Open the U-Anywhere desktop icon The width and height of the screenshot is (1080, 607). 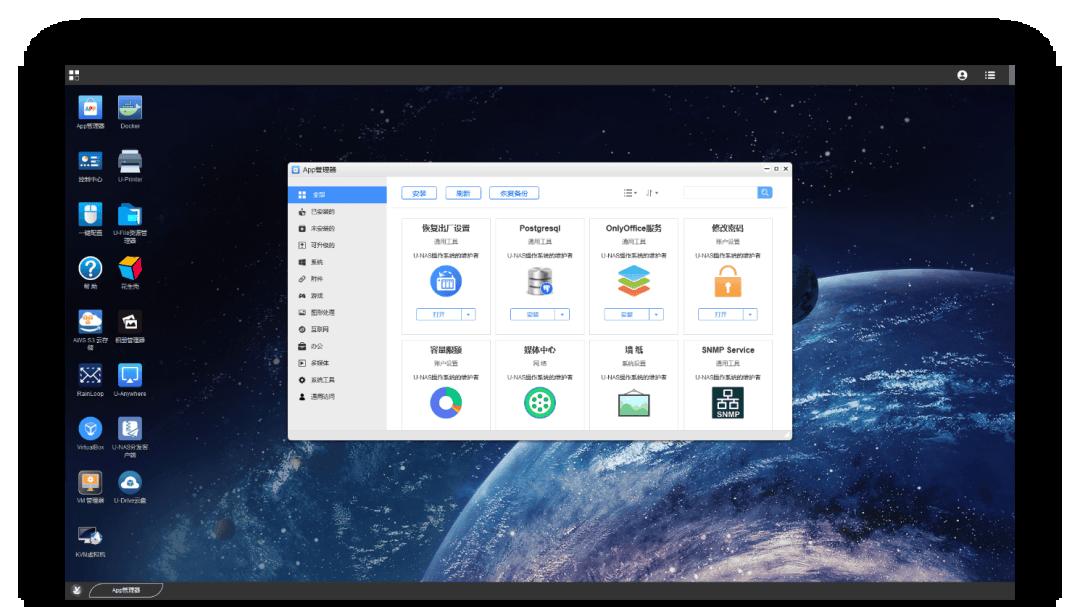tap(129, 375)
